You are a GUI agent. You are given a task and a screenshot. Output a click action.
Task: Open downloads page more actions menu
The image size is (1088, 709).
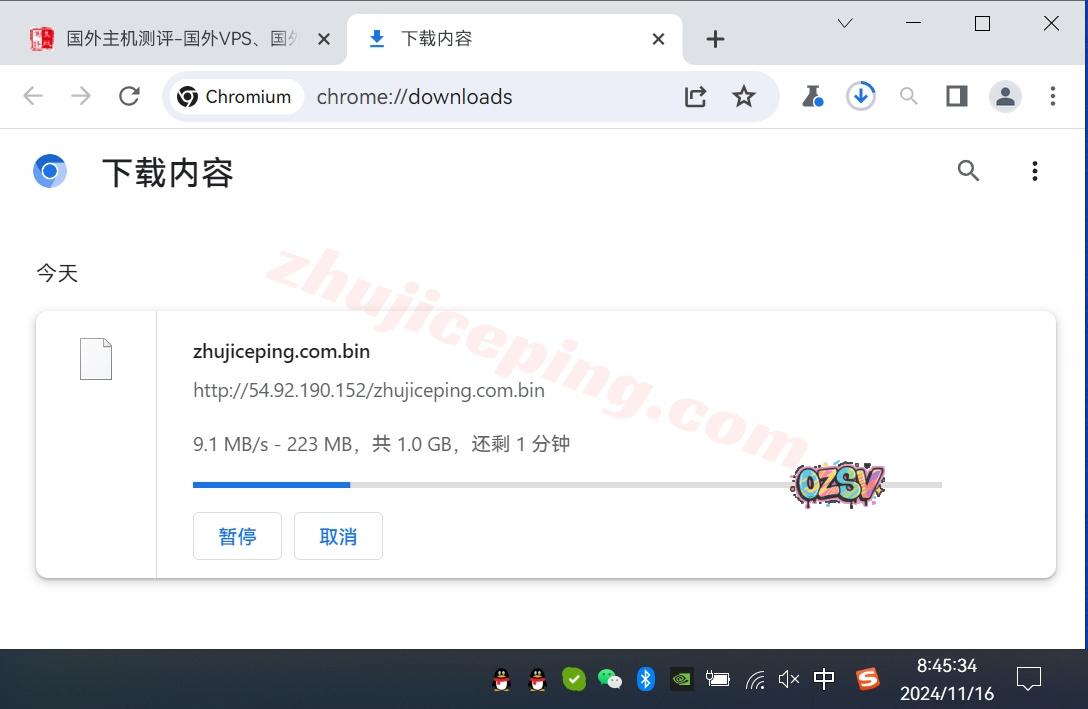tap(1034, 171)
